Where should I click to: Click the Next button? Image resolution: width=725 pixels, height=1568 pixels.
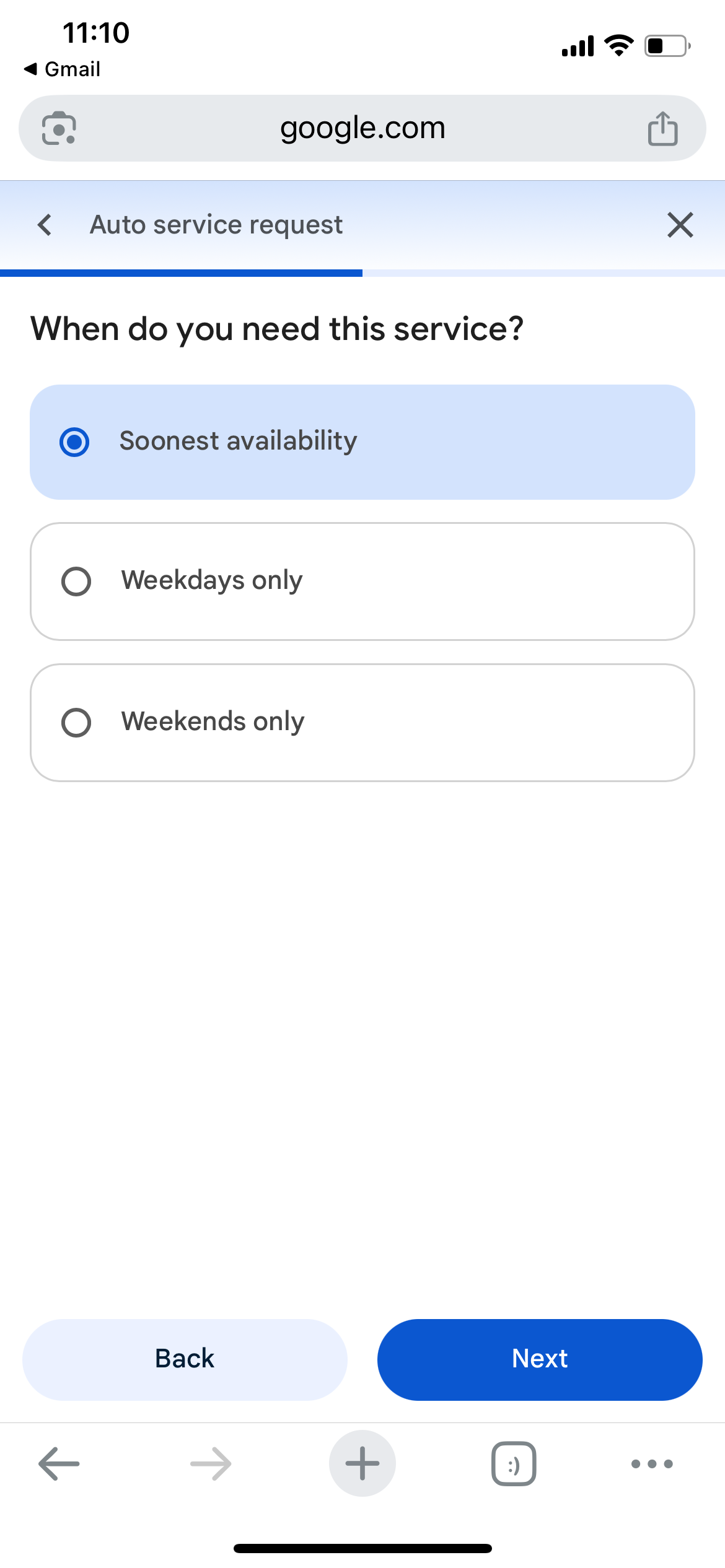pyautogui.click(x=540, y=1359)
